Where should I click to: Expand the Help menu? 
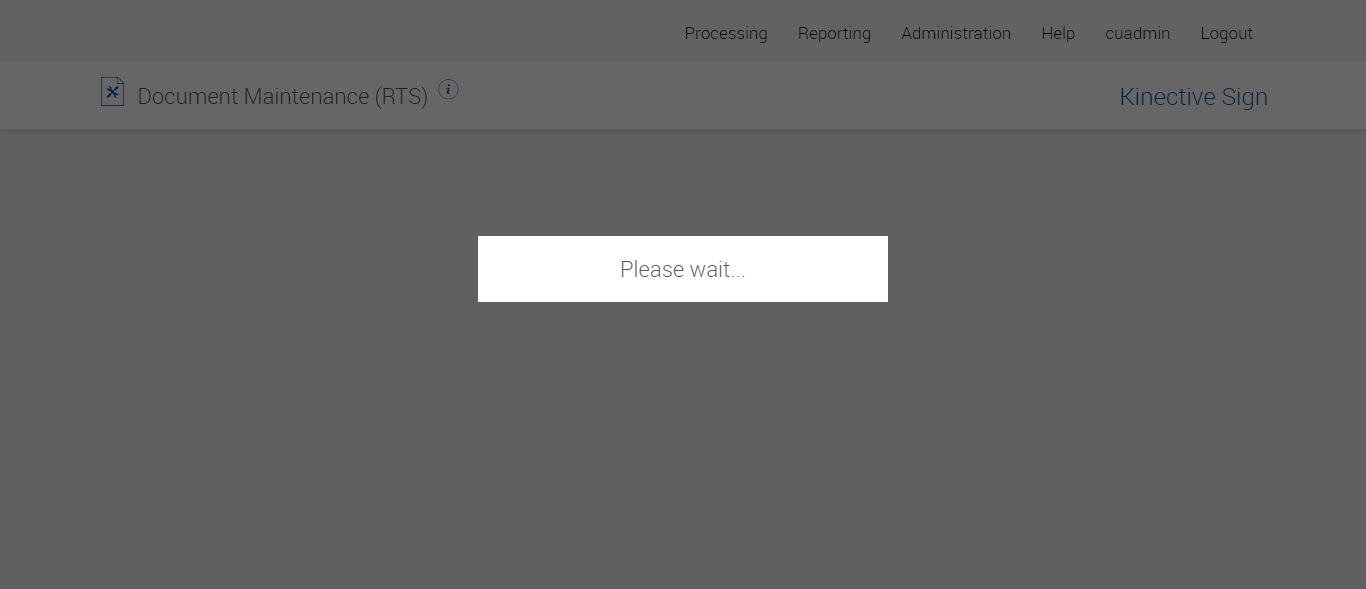pyautogui.click(x=1058, y=33)
